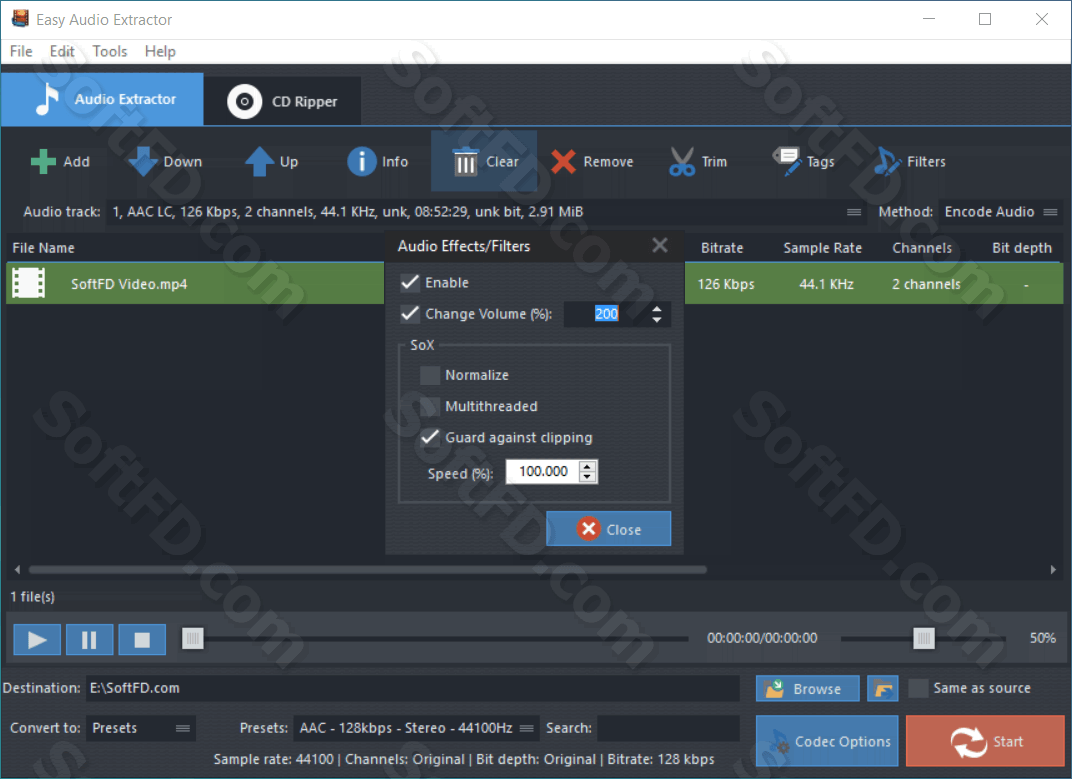Click the 126 Kbps bitrate cell
The width and height of the screenshot is (1072, 779).
pos(726,284)
